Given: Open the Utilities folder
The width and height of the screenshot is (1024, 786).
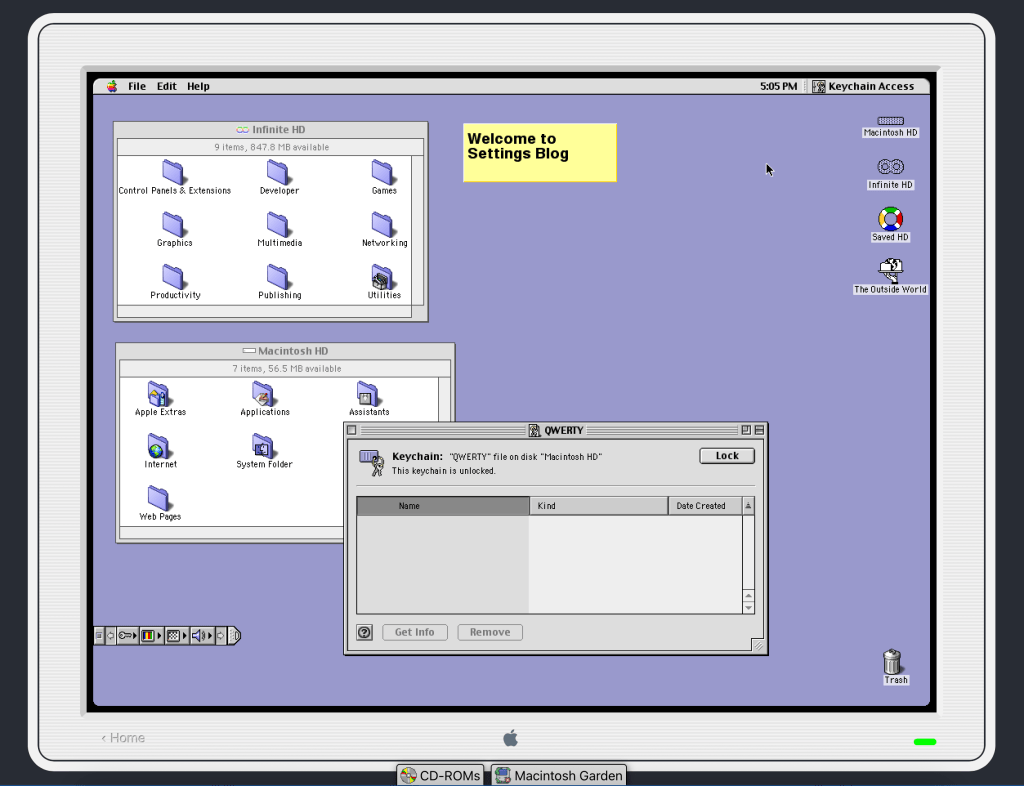Looking at the screenshot, I should 383,278.
